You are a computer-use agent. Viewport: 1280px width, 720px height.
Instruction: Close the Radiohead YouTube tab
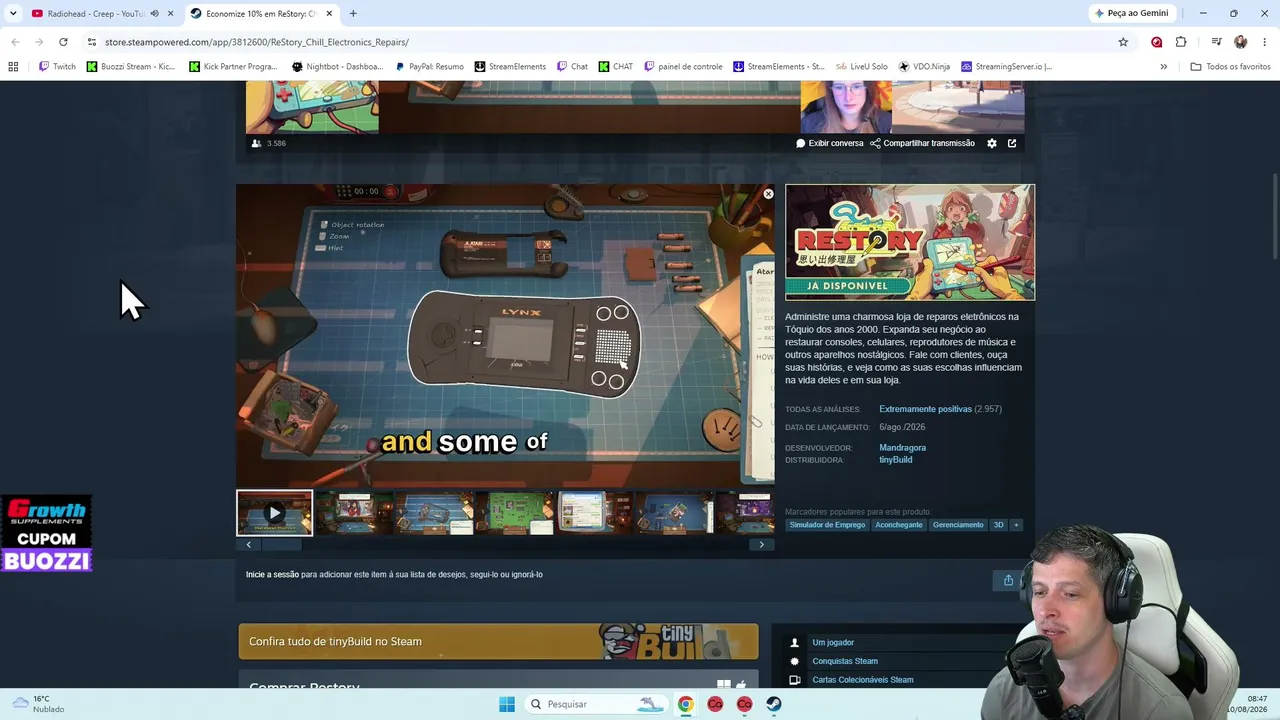[171, 14]
